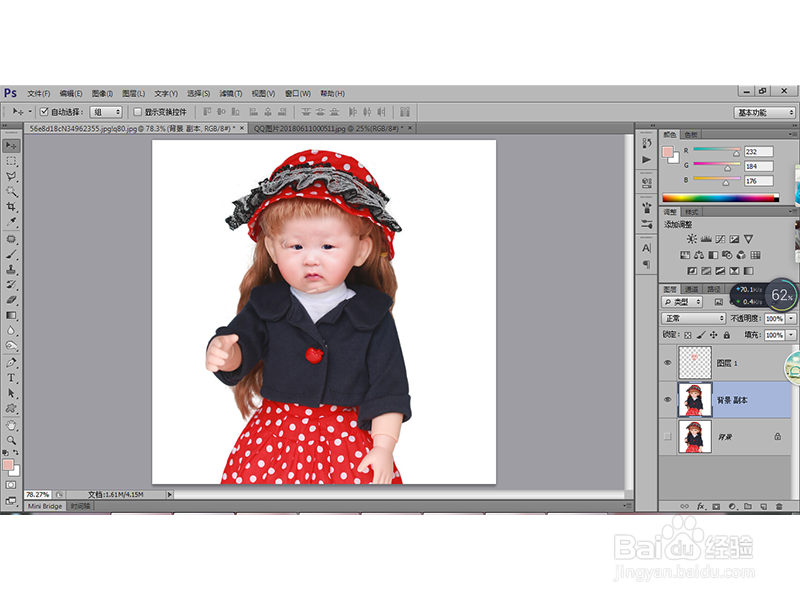Select the Clone Stamp tool
The width and height of the screenshot is (800, 600).
click(11, 269)
